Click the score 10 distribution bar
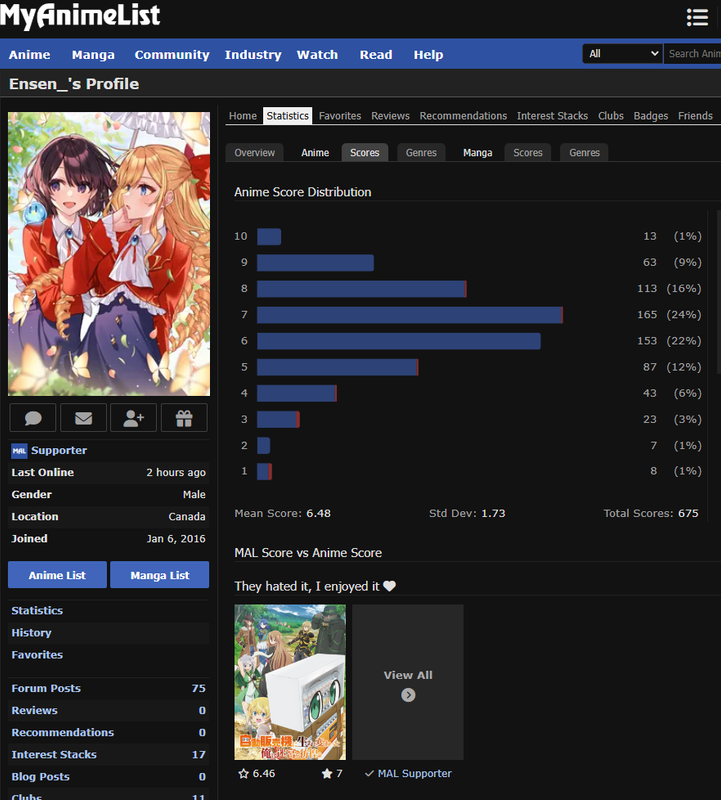 [269, 237]
